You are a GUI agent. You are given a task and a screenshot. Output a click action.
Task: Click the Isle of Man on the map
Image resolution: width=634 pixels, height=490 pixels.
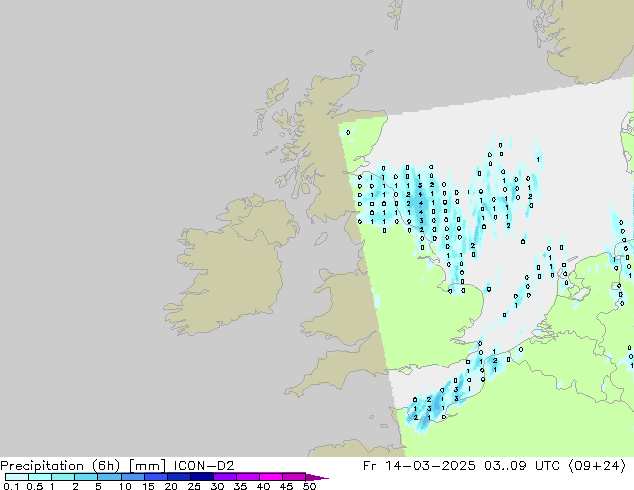pos(321,239)
